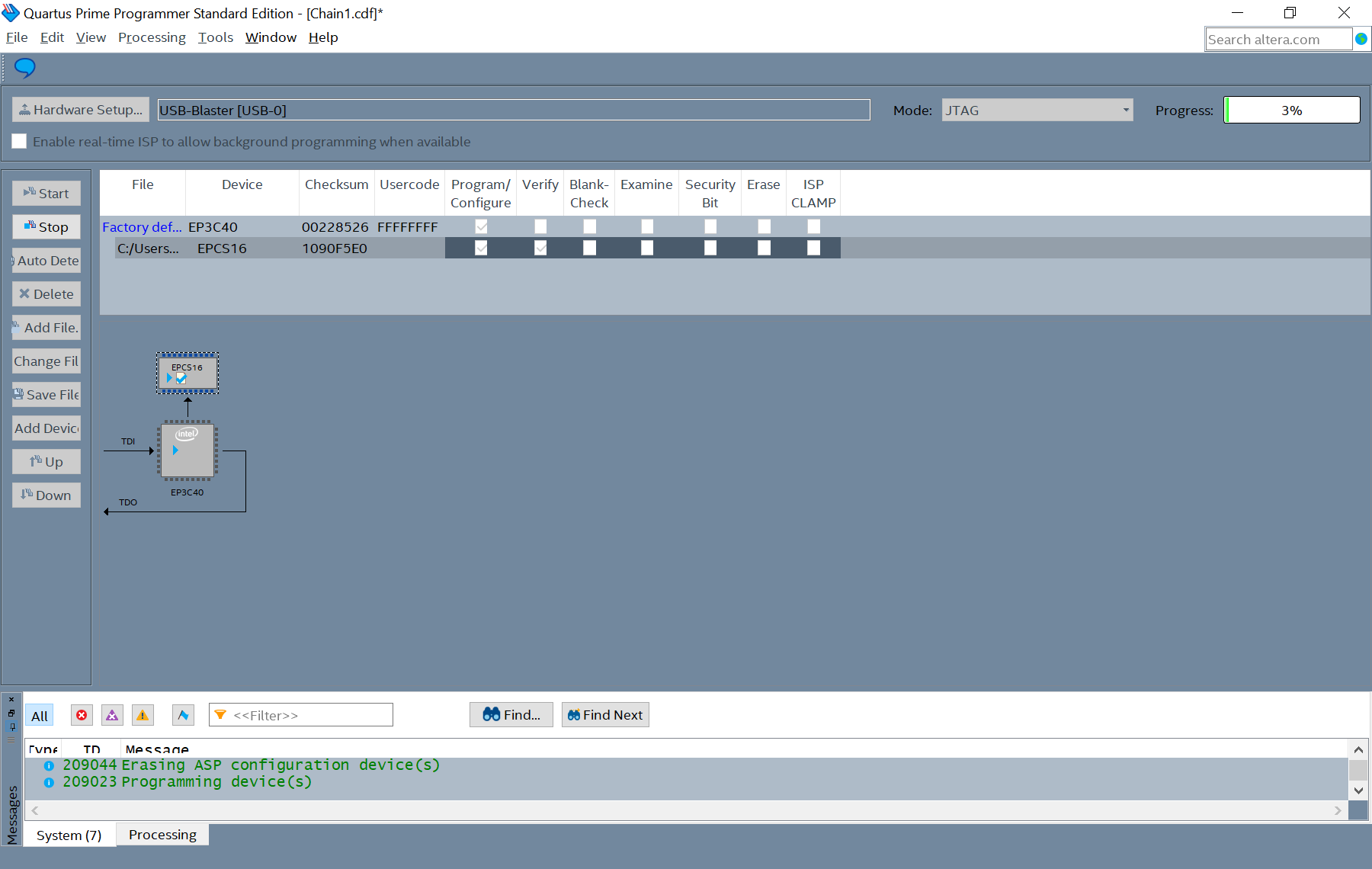Image resolution: width=1372 pixels, height=869 pixels.
Task: Click the Add Device button
Action: [46, 428]
